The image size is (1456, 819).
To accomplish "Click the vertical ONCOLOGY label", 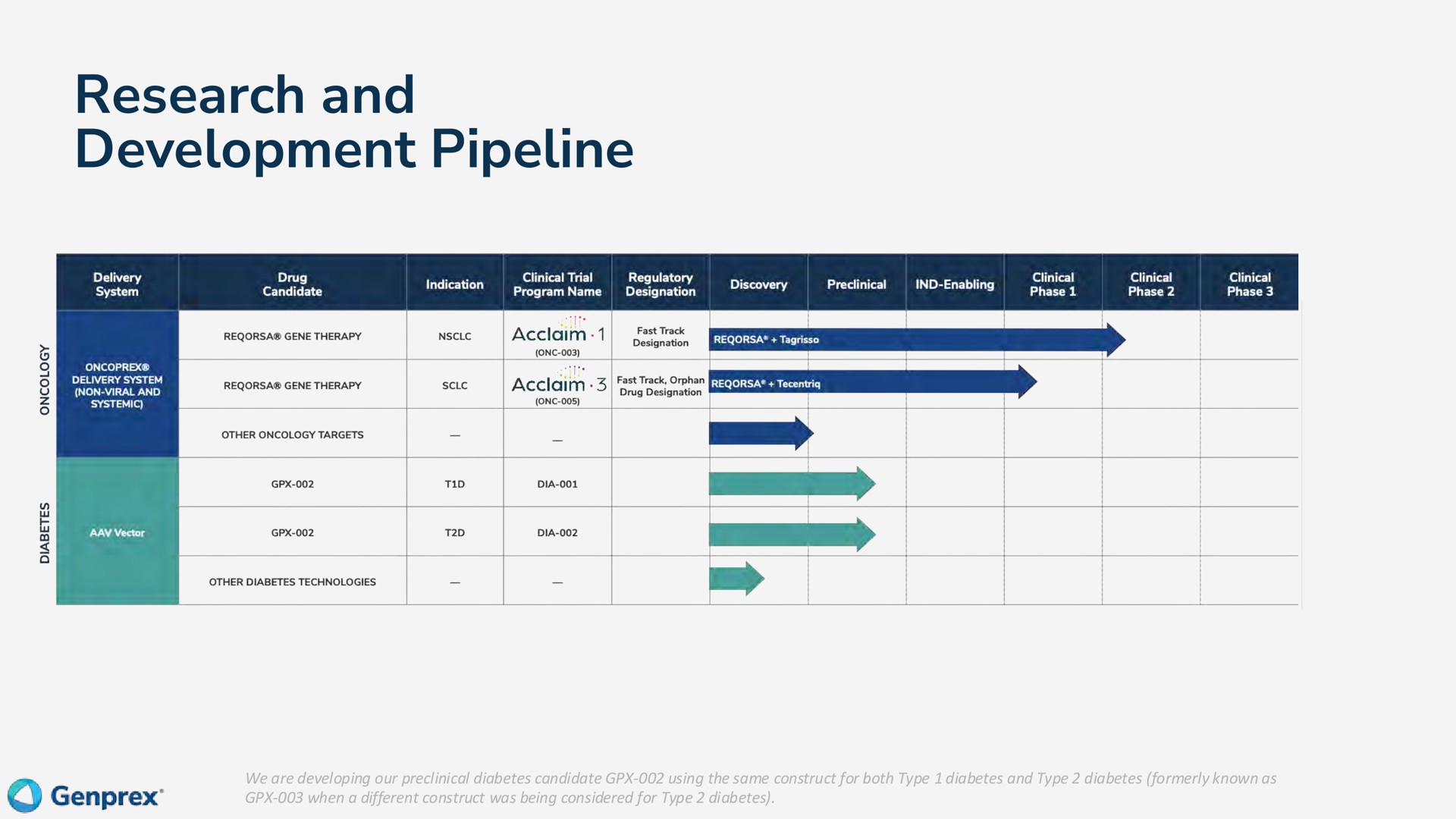I will 45,380.
